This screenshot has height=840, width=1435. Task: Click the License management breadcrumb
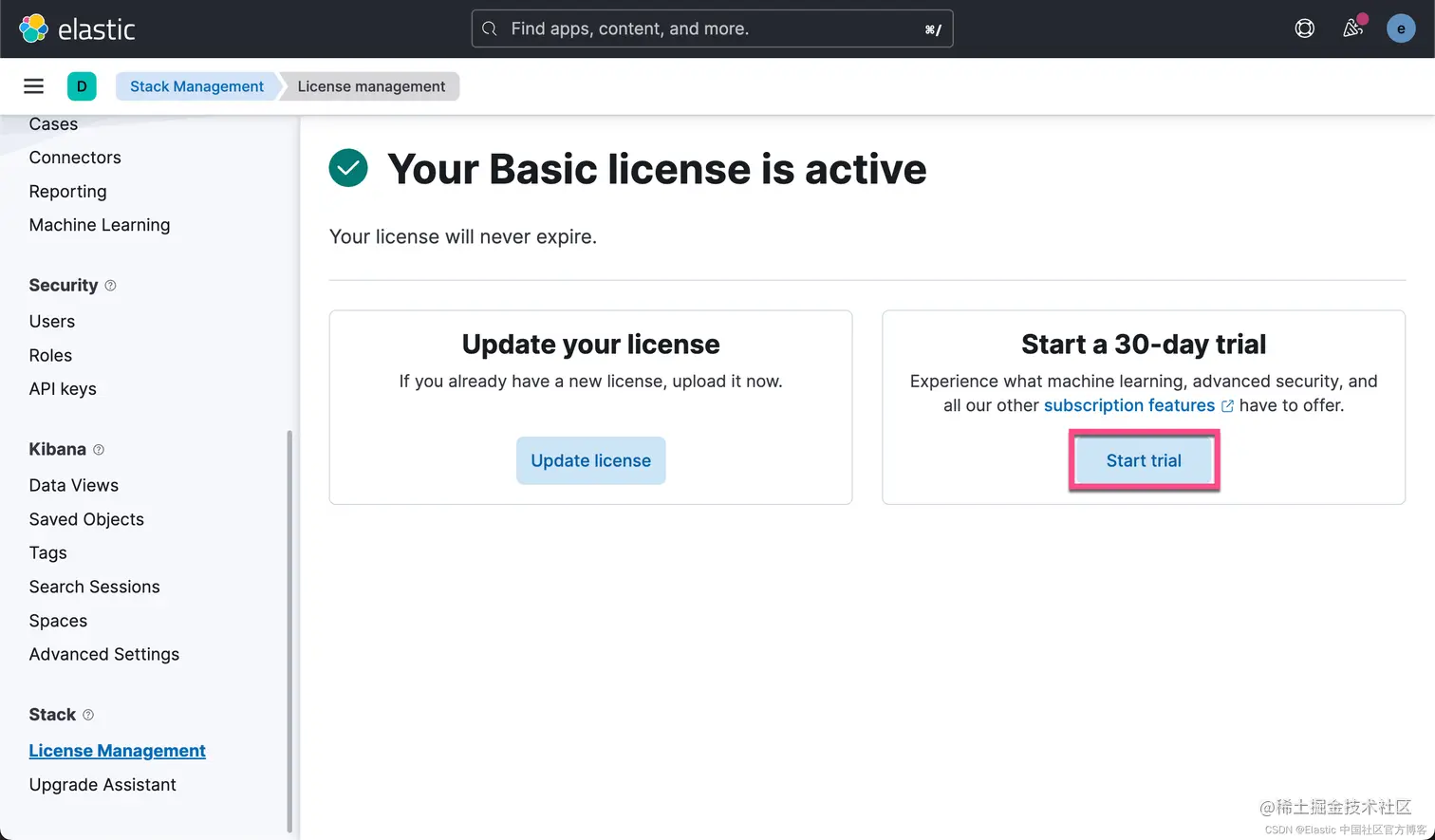tap(371, 86)
